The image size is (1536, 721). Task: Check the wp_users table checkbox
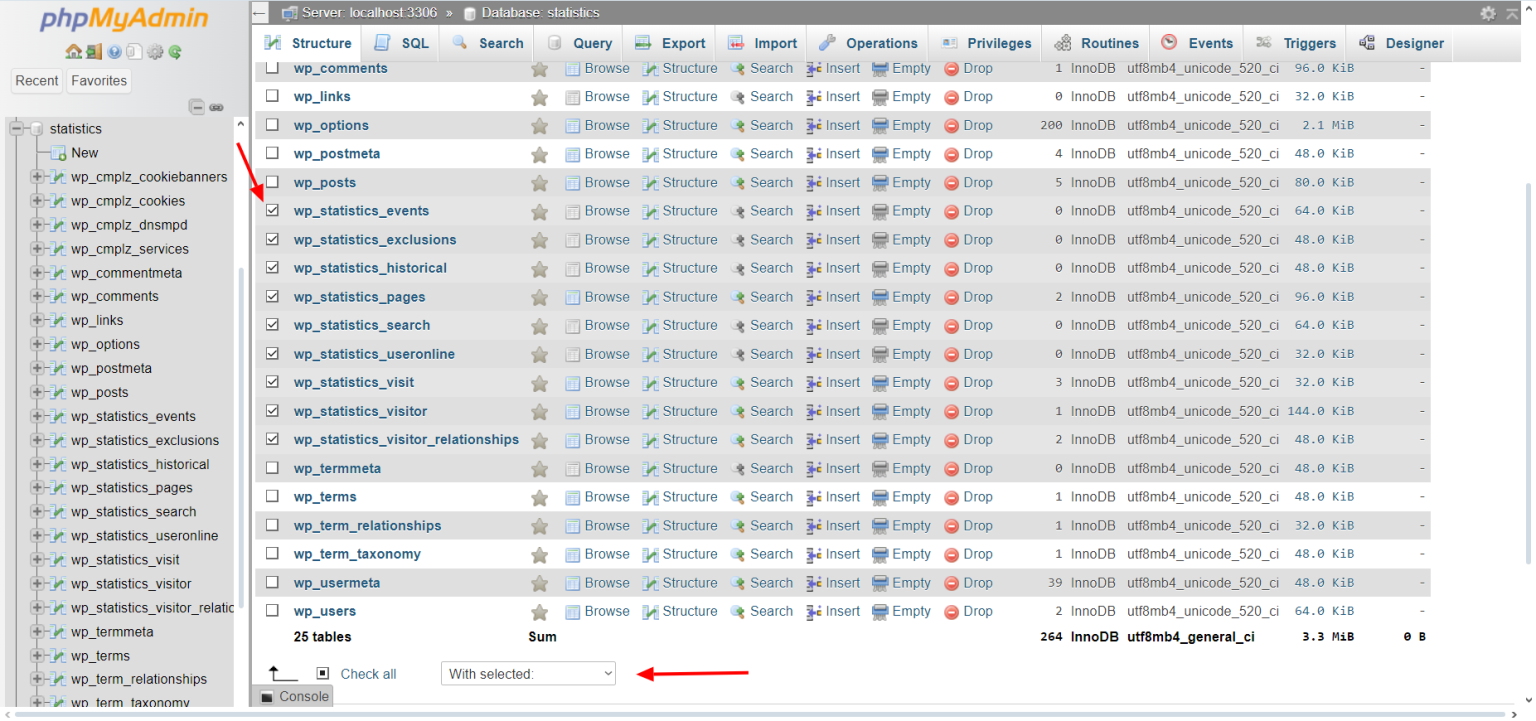272,611
